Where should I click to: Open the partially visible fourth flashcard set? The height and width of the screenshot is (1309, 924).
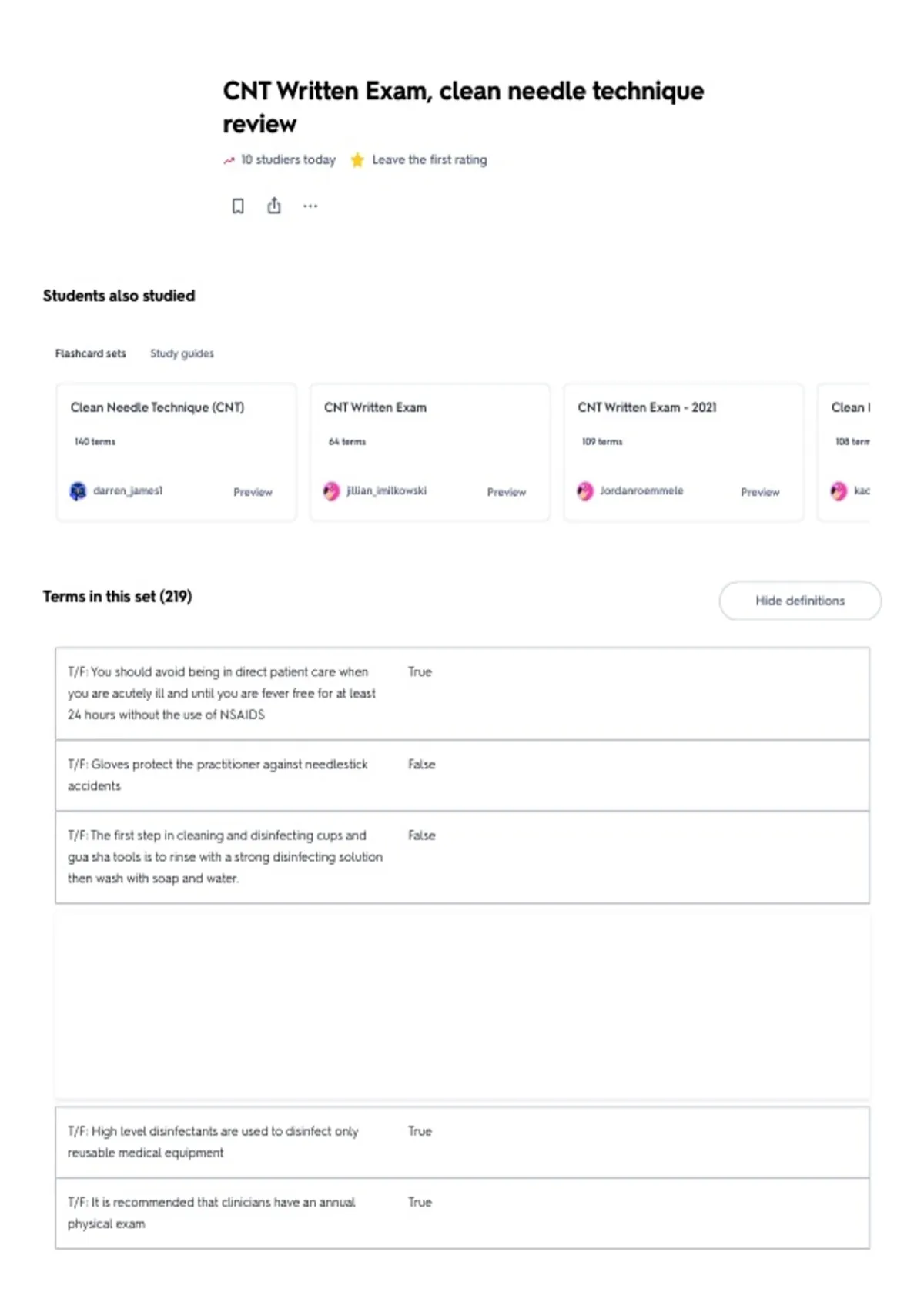pyautogui.click(x=844, y=453)
